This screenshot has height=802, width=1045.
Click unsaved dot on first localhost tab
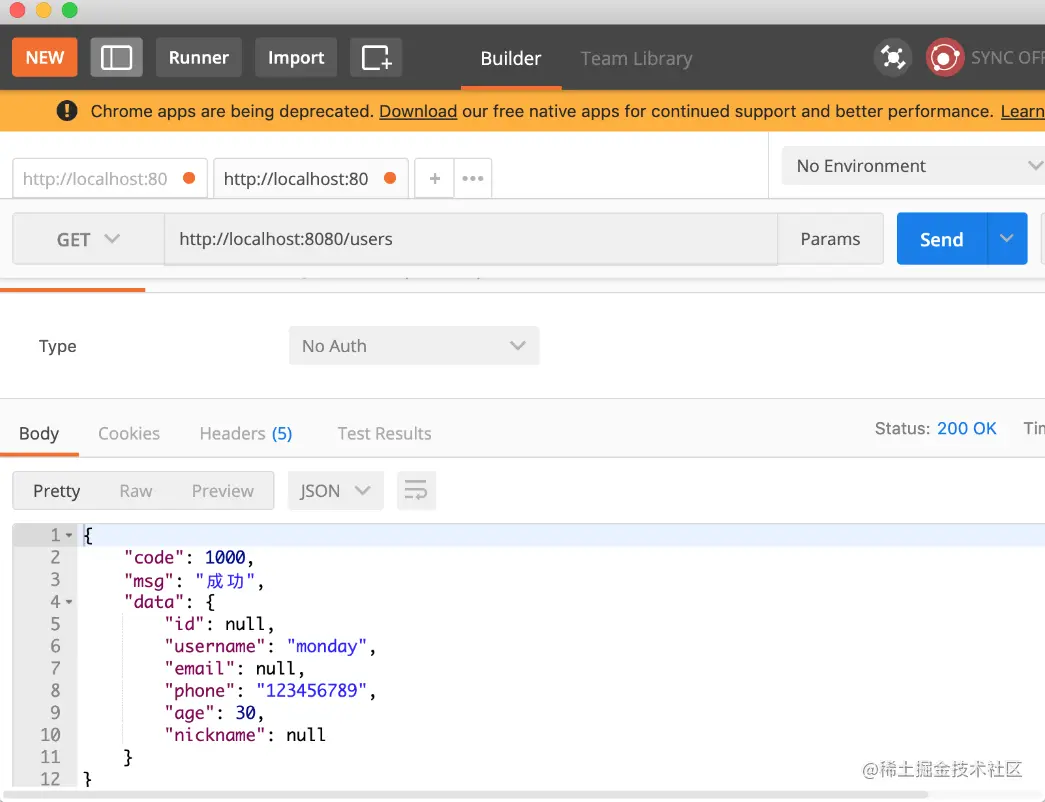click(x=189, y=178)
